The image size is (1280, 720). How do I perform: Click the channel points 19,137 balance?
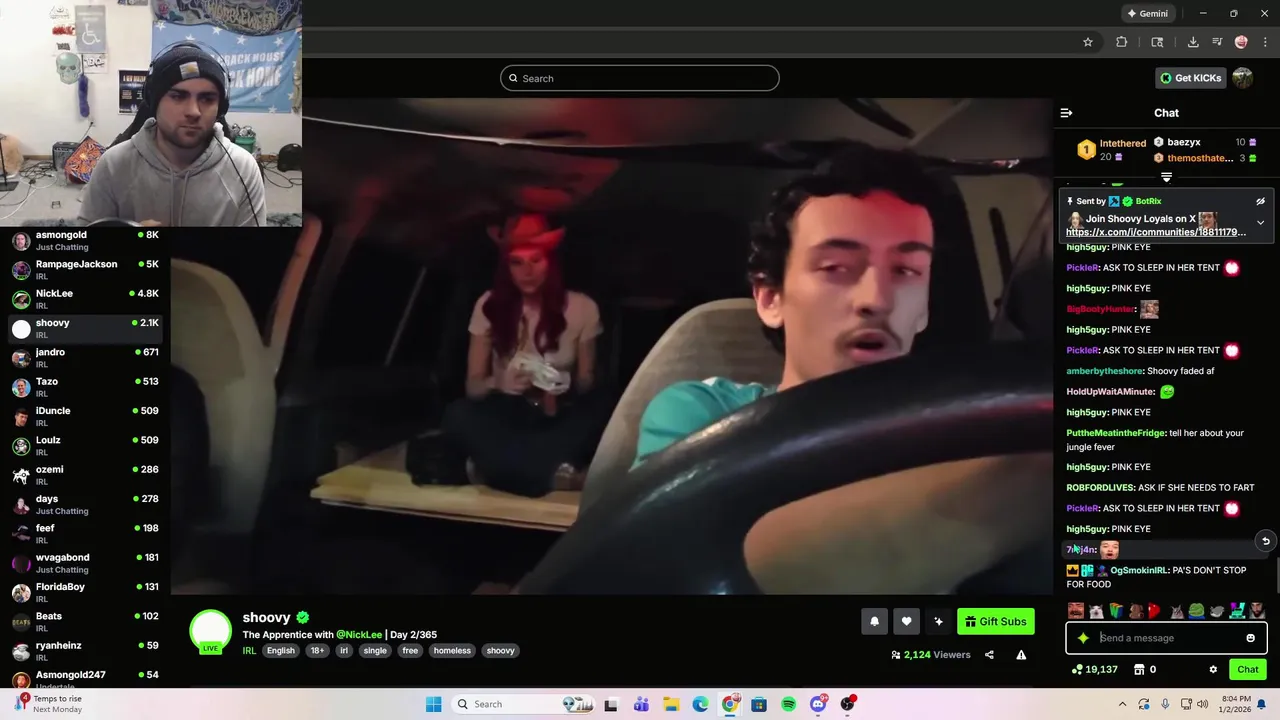click(x=1094, y=670)
